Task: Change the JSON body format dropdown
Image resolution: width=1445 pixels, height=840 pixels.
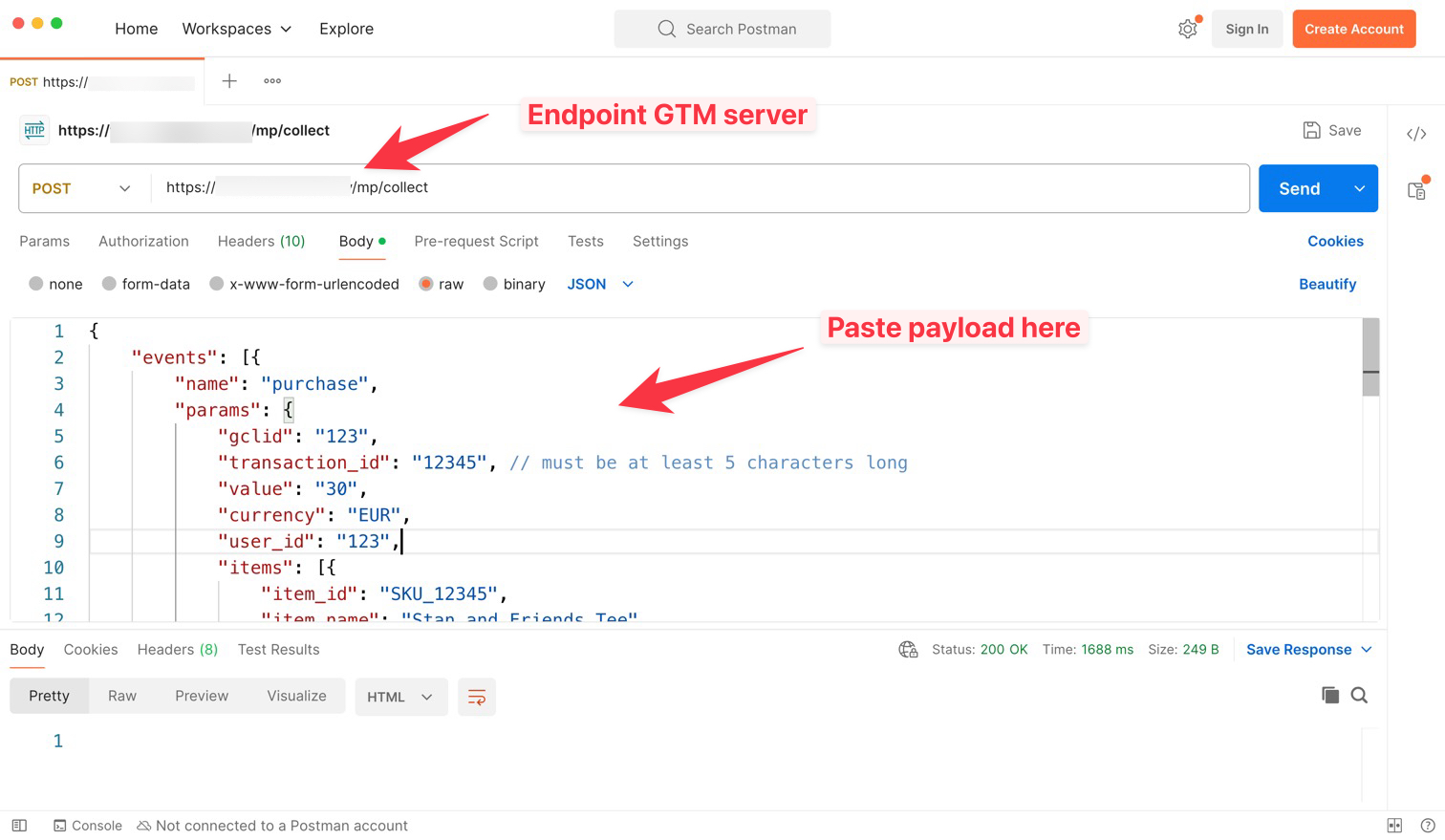Action: (600, 284)
